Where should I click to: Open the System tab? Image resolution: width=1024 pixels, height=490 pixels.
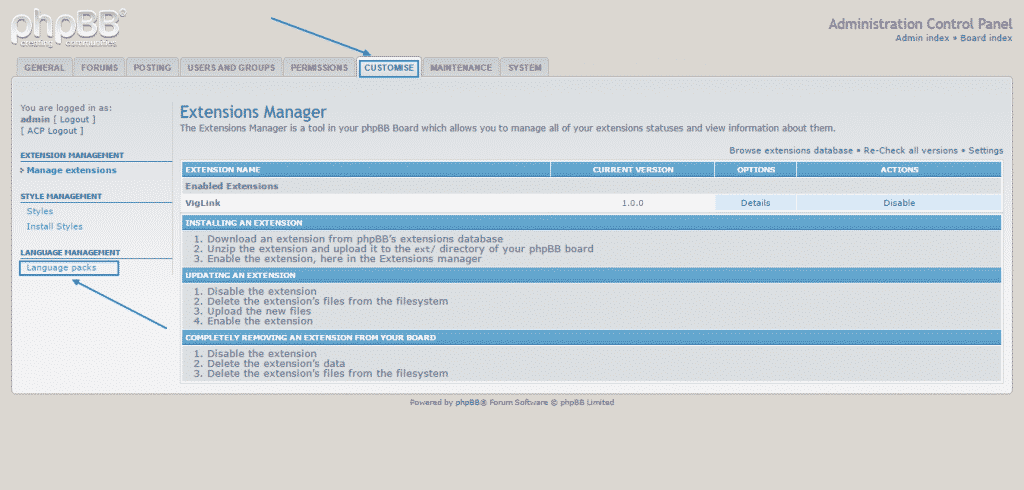pos(525,68)
